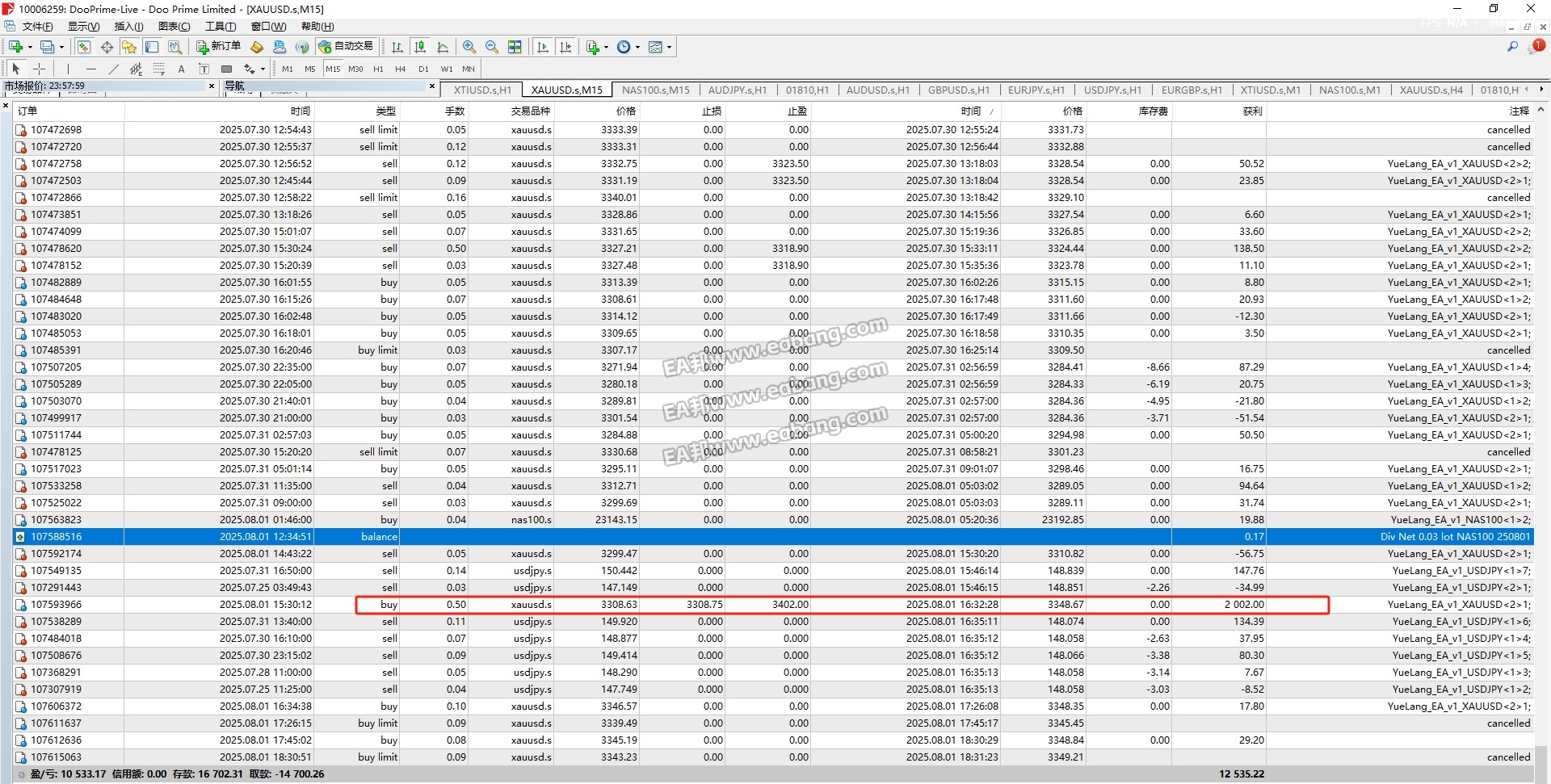Sort by the 获利 profit column header
The width and height of the screenshot is (1551, 784).
[1218, 111]
